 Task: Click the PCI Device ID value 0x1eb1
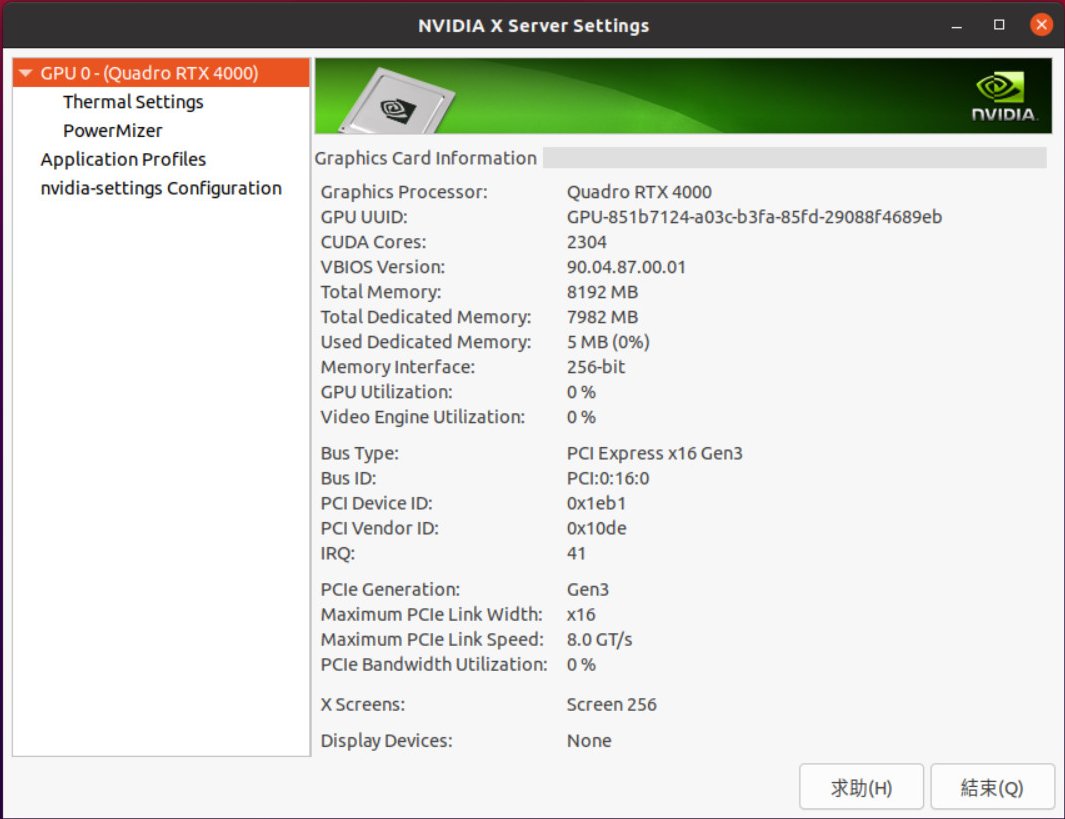596,503
